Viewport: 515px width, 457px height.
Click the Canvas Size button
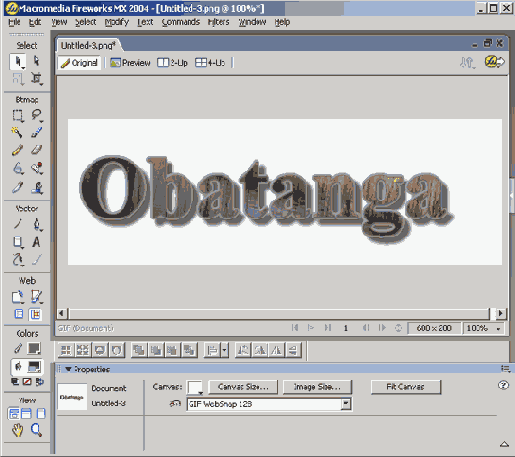click(243, 387)
